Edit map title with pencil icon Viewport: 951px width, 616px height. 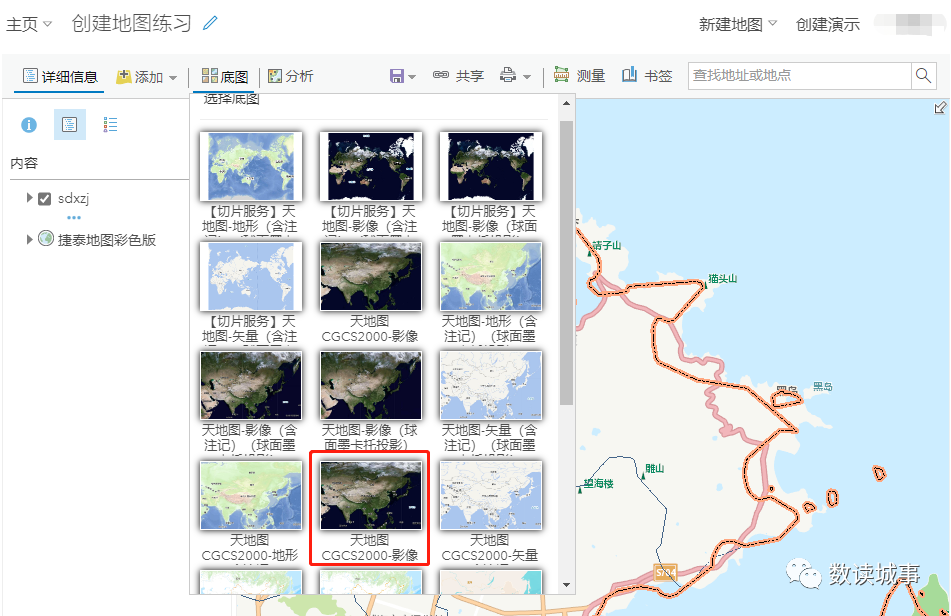pyautogui.click(x=210, y=23)
